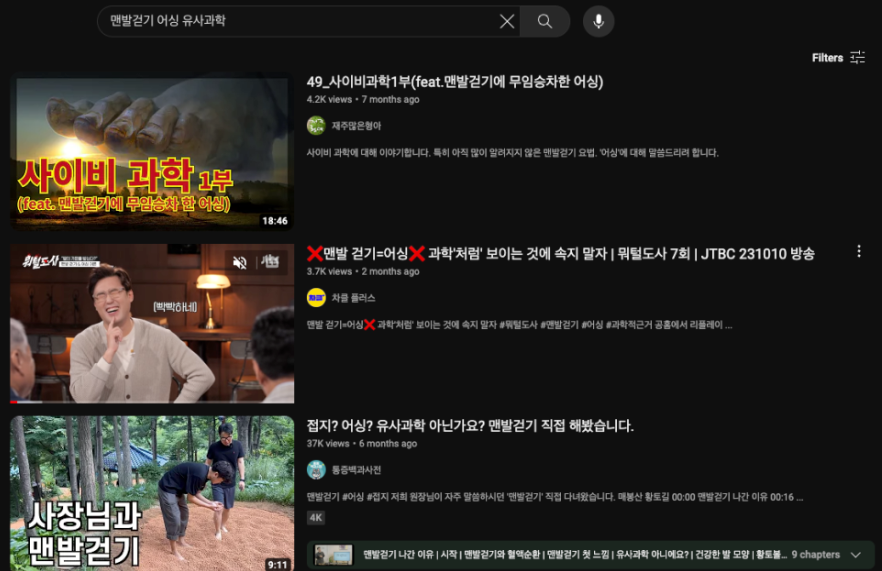Open the 재주많은형아 channel avatar
The height and width of the screenshot is (571, 882).
click(x=316, y=125)
